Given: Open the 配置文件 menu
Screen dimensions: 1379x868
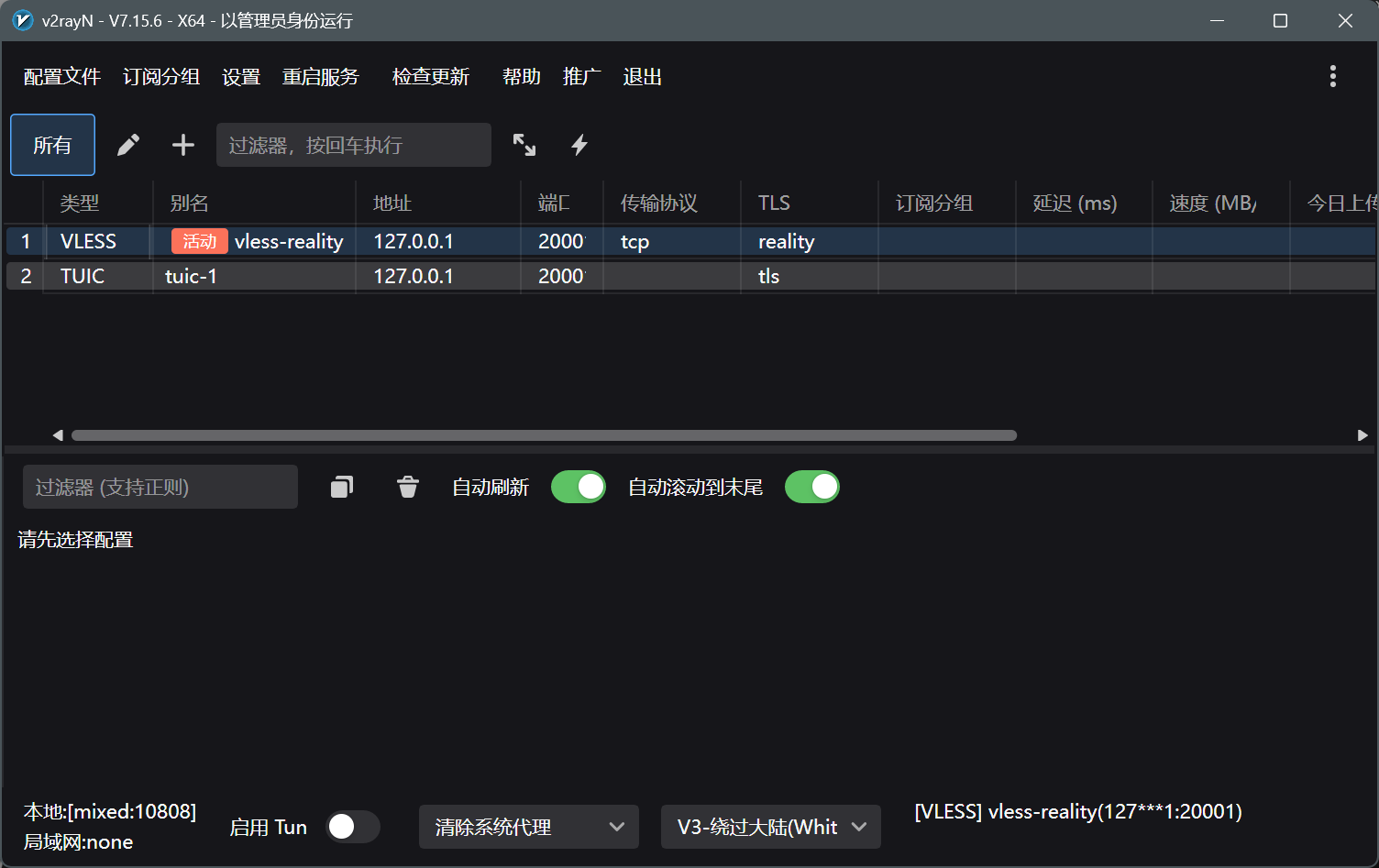Looking at the screenshot, I should [61, 77].
